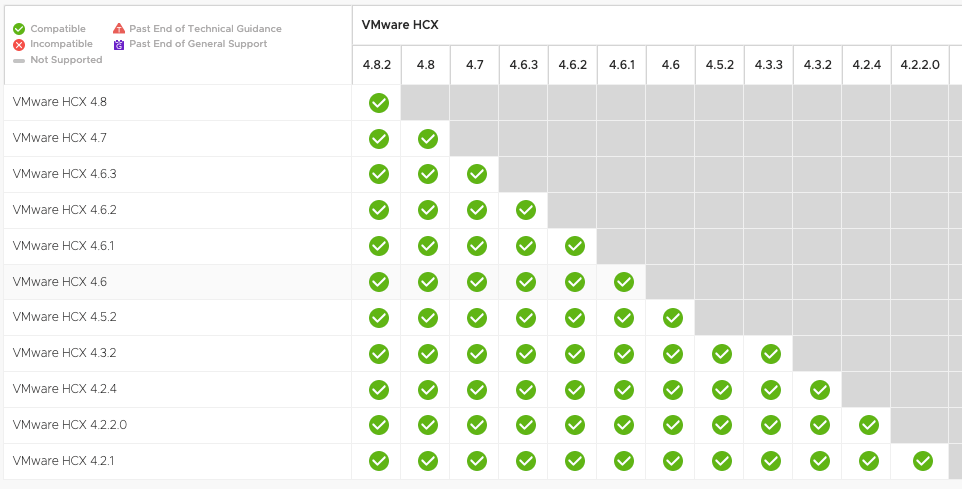Click green check for HCX 4.2.1 under column 4.2.2.0
Image resolution: width=962 pixels, height=489 pixels.
pos(922,462)
